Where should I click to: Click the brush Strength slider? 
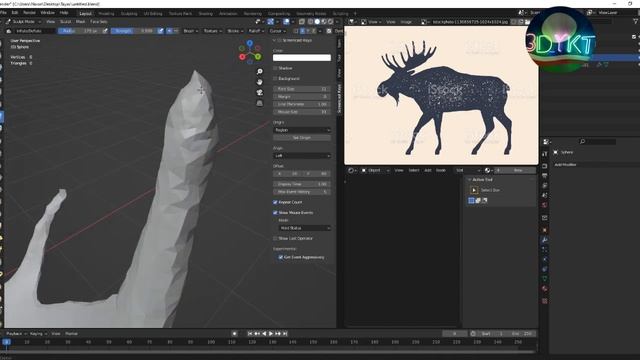(133, 31)
